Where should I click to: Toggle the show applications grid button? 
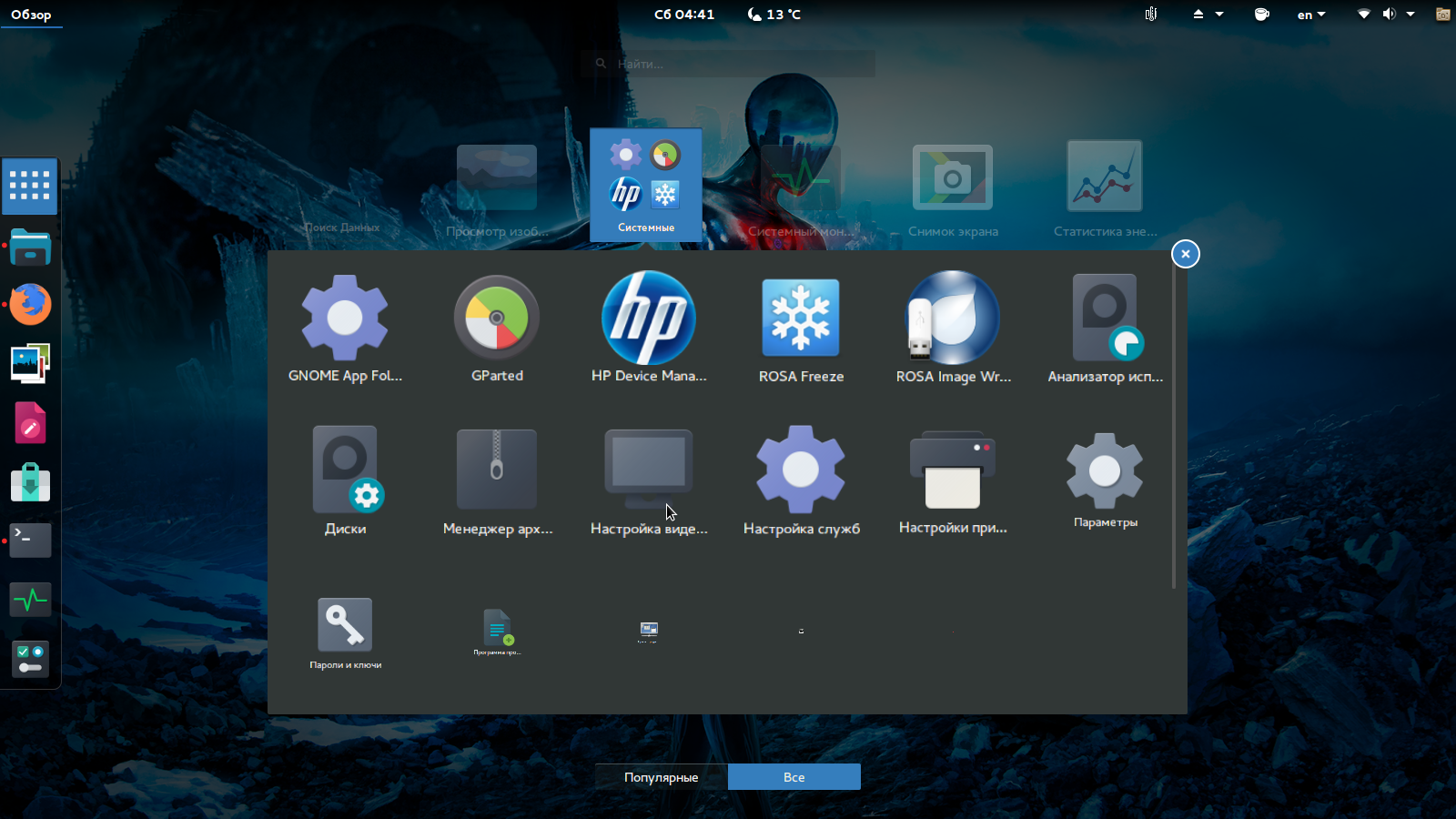(x=30, y=186)
